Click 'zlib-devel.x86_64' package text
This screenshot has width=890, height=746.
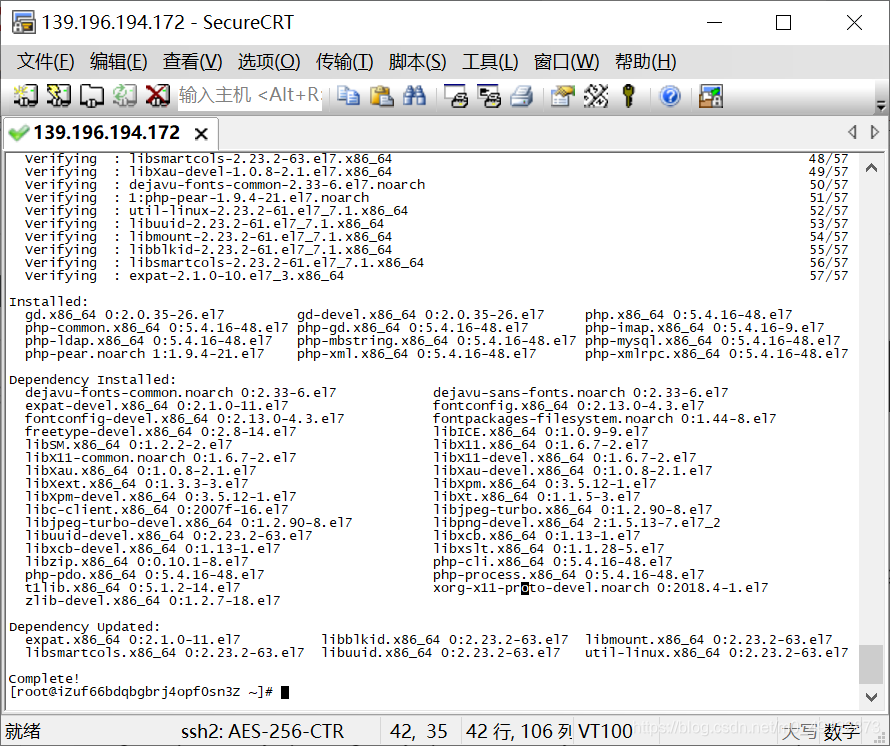93,601
